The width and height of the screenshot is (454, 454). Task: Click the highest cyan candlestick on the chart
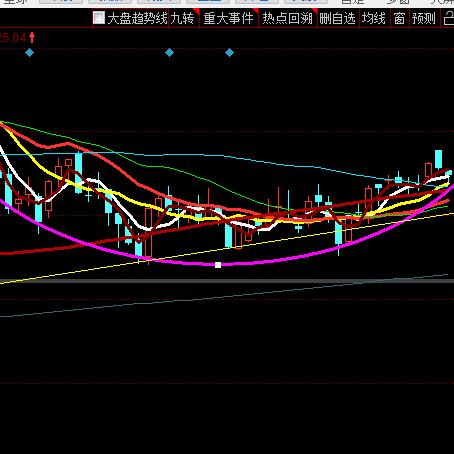pyautogui.click(x=439, y=159)
